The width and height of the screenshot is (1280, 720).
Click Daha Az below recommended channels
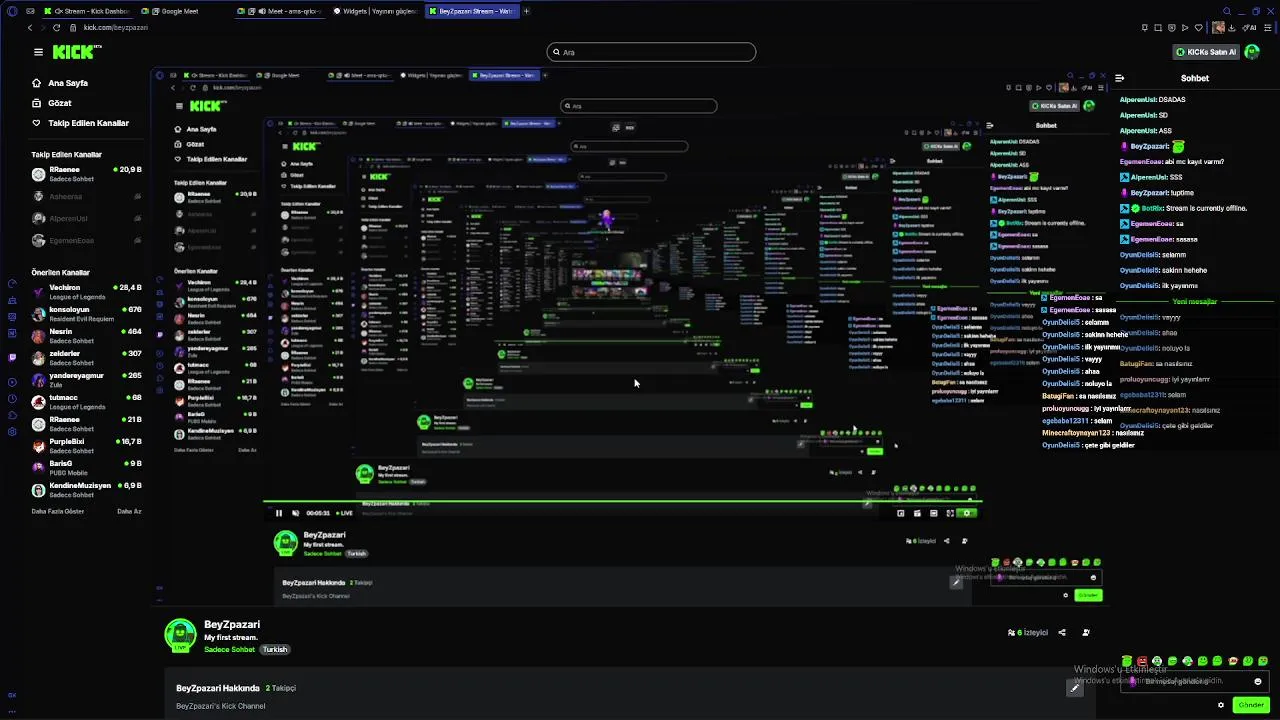click(129, 511)
